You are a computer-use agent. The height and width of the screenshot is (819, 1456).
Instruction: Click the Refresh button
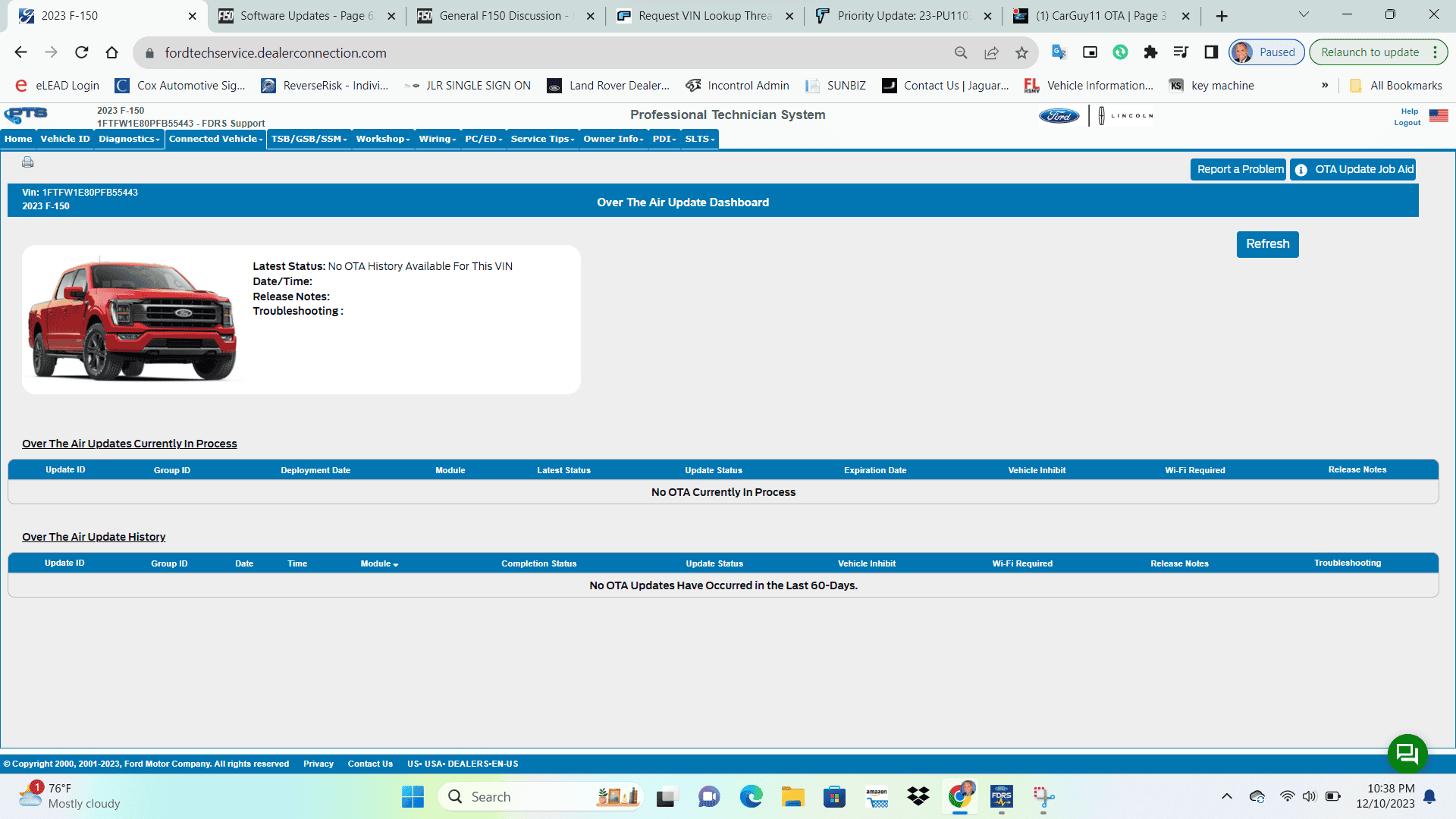click(1267, 244)
